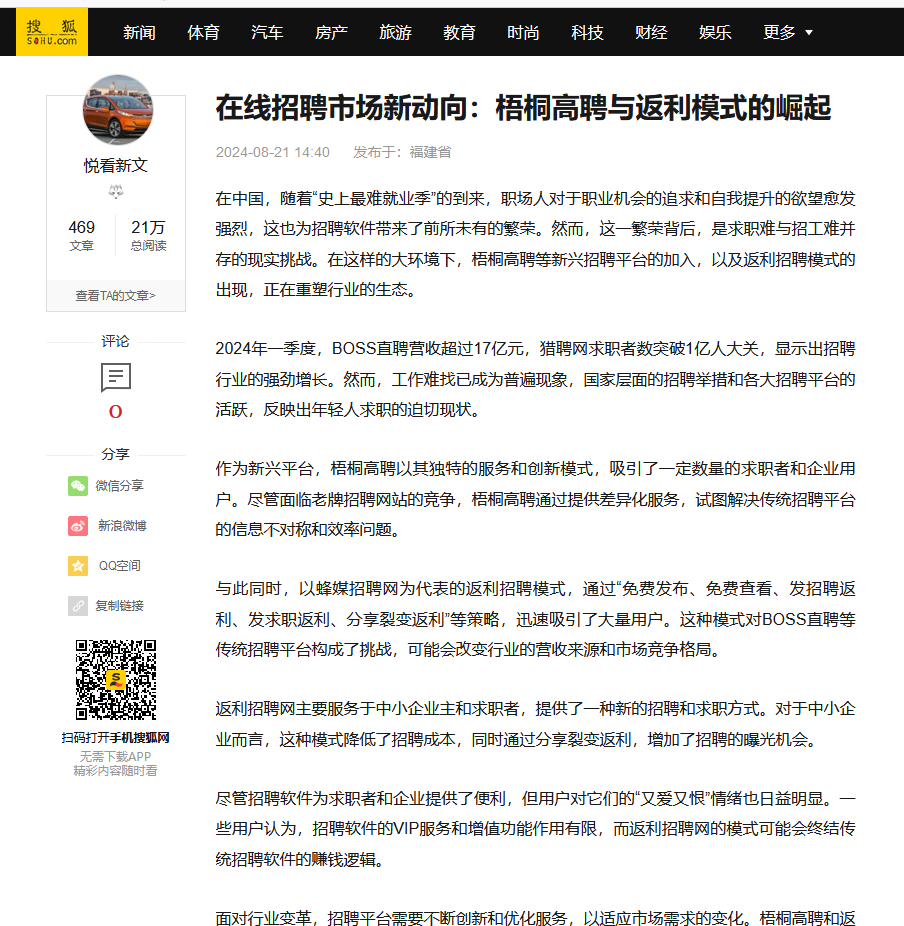The image size is (904, 926).
Task: Share via QQ空间 label
Action: click(120, 566)
